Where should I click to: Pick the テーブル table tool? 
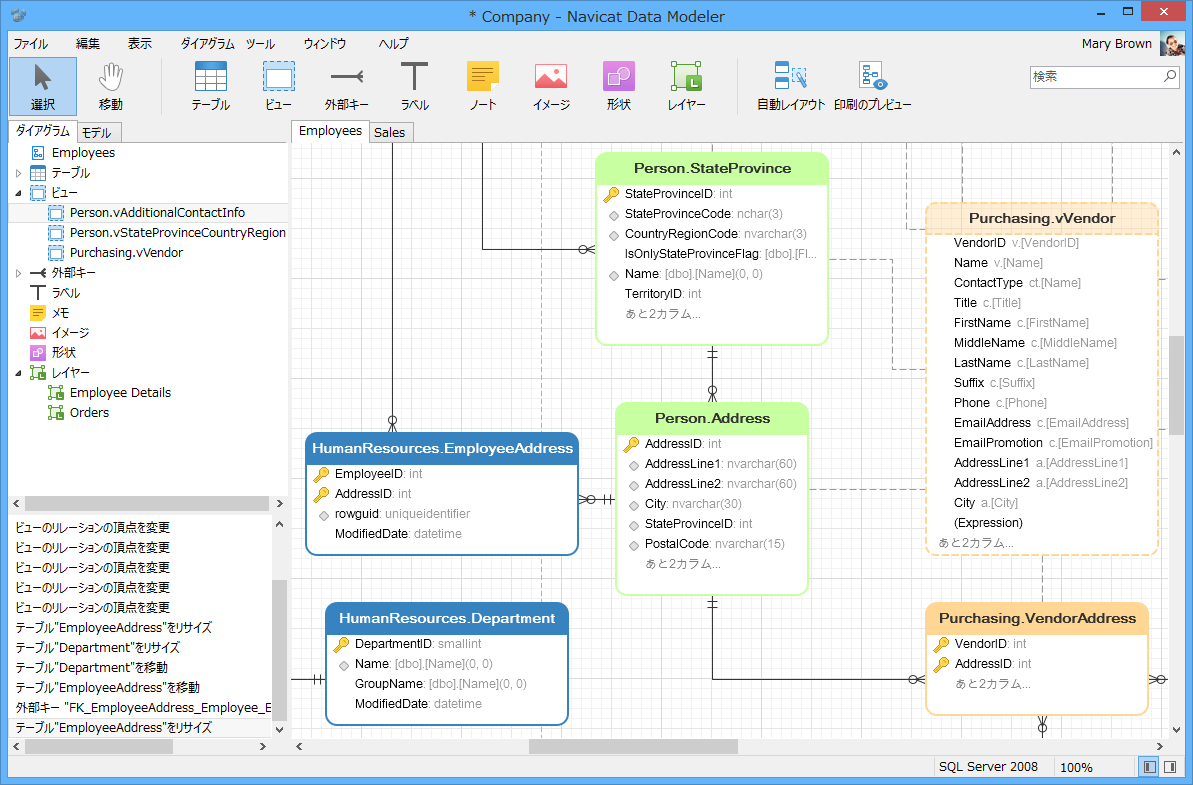[211, 87]
